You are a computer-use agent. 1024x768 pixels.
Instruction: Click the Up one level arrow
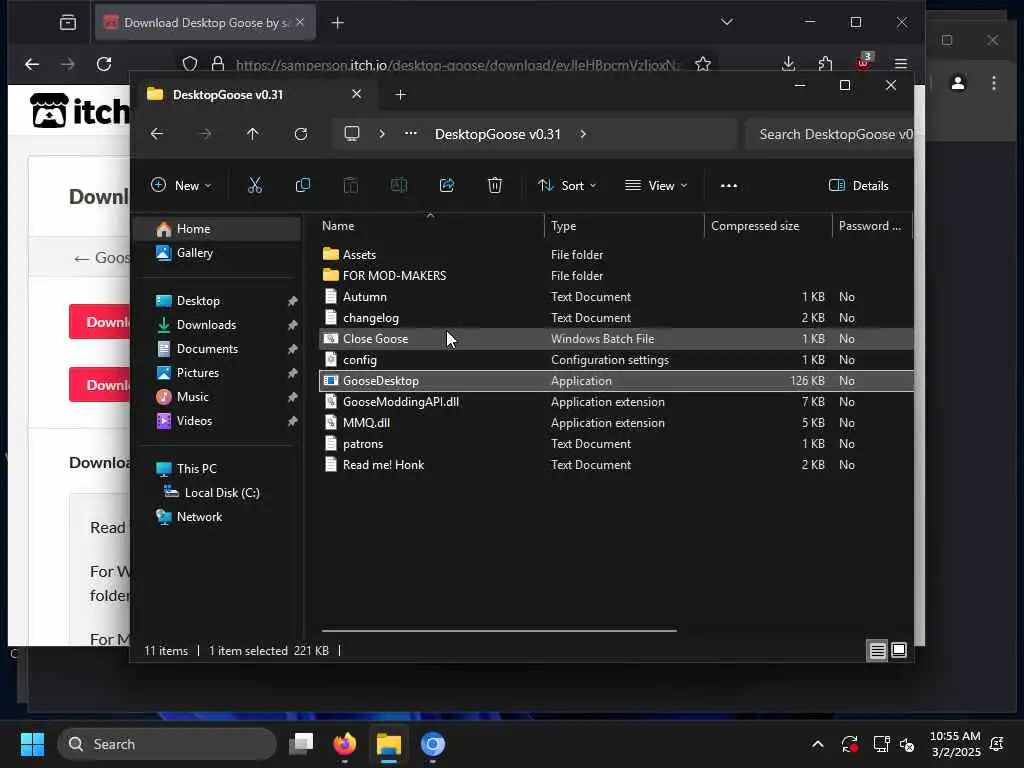[253, 134]
